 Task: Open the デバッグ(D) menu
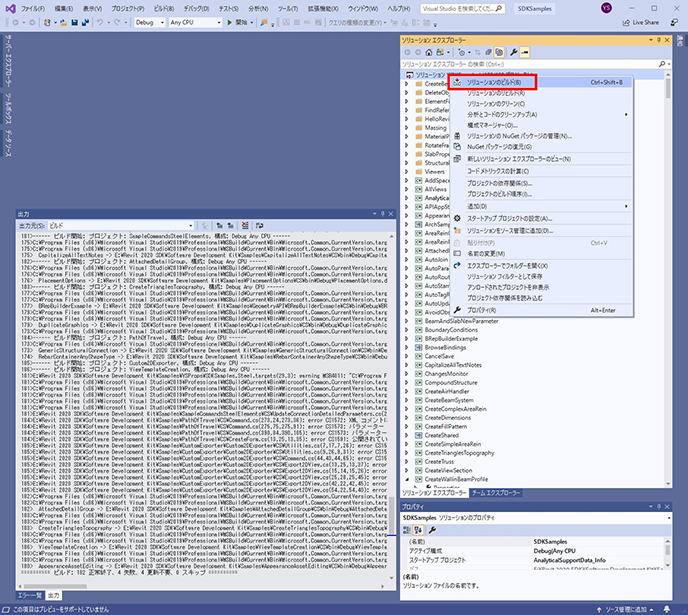(196, 8)
